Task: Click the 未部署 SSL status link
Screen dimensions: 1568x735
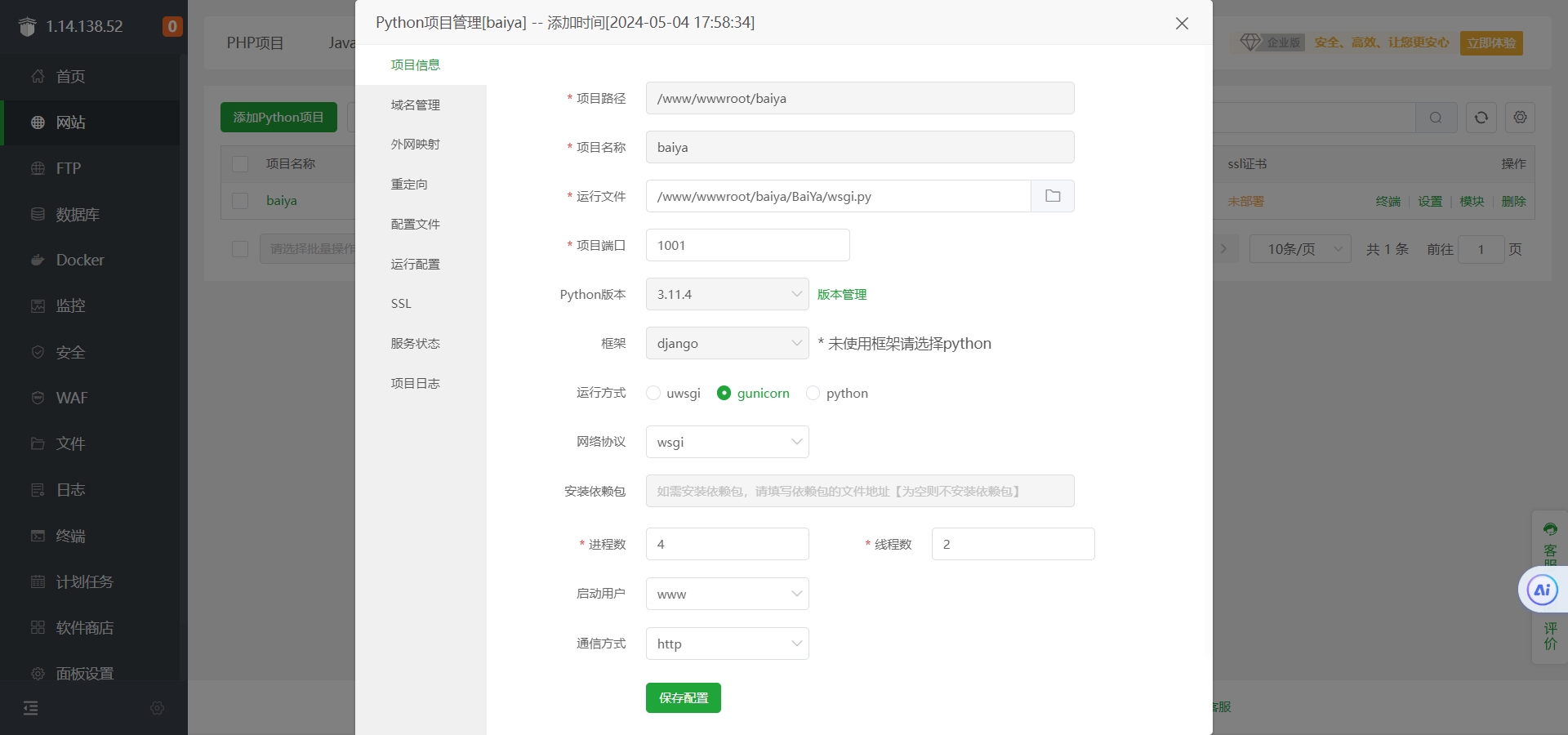Action: pos(1245,201)
